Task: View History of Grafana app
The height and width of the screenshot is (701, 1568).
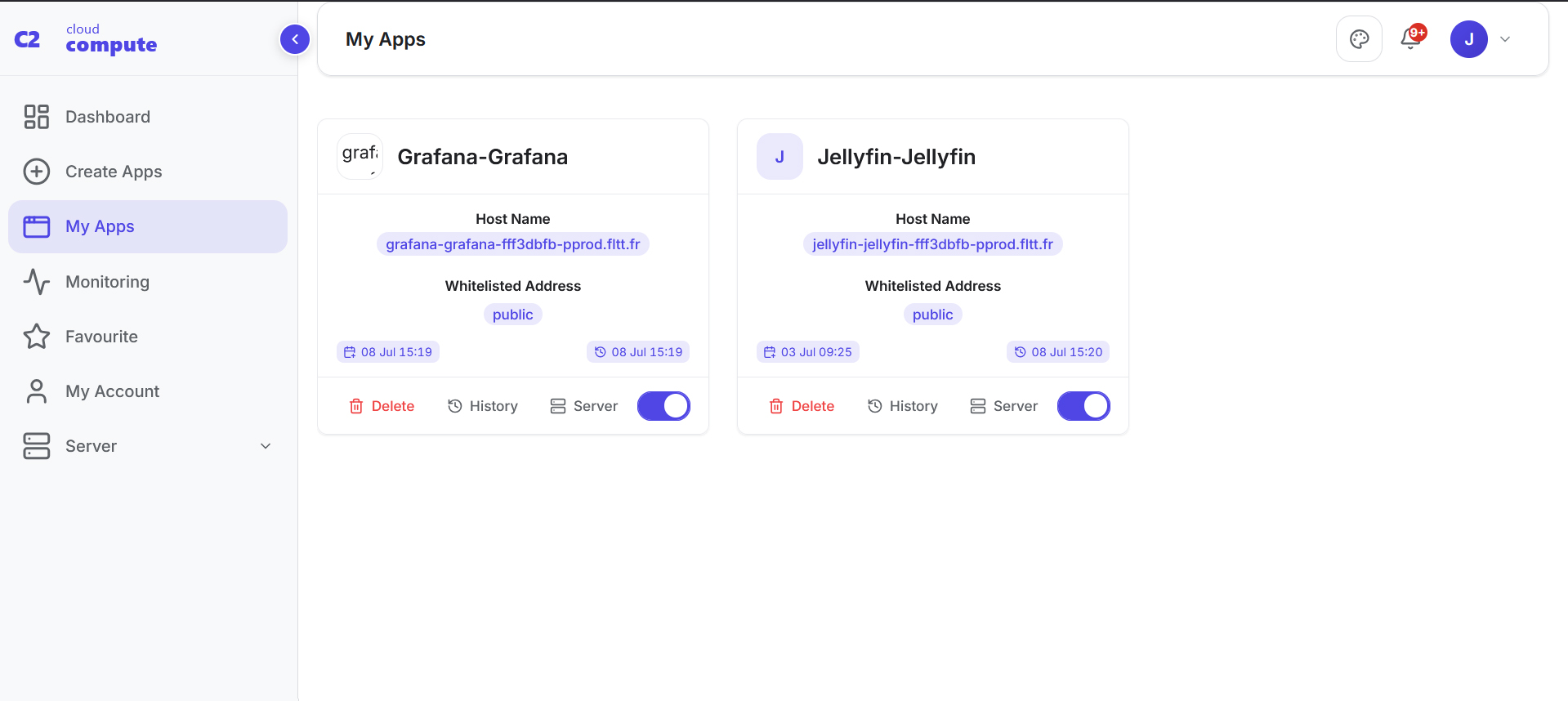Action: tap(483, 406)
